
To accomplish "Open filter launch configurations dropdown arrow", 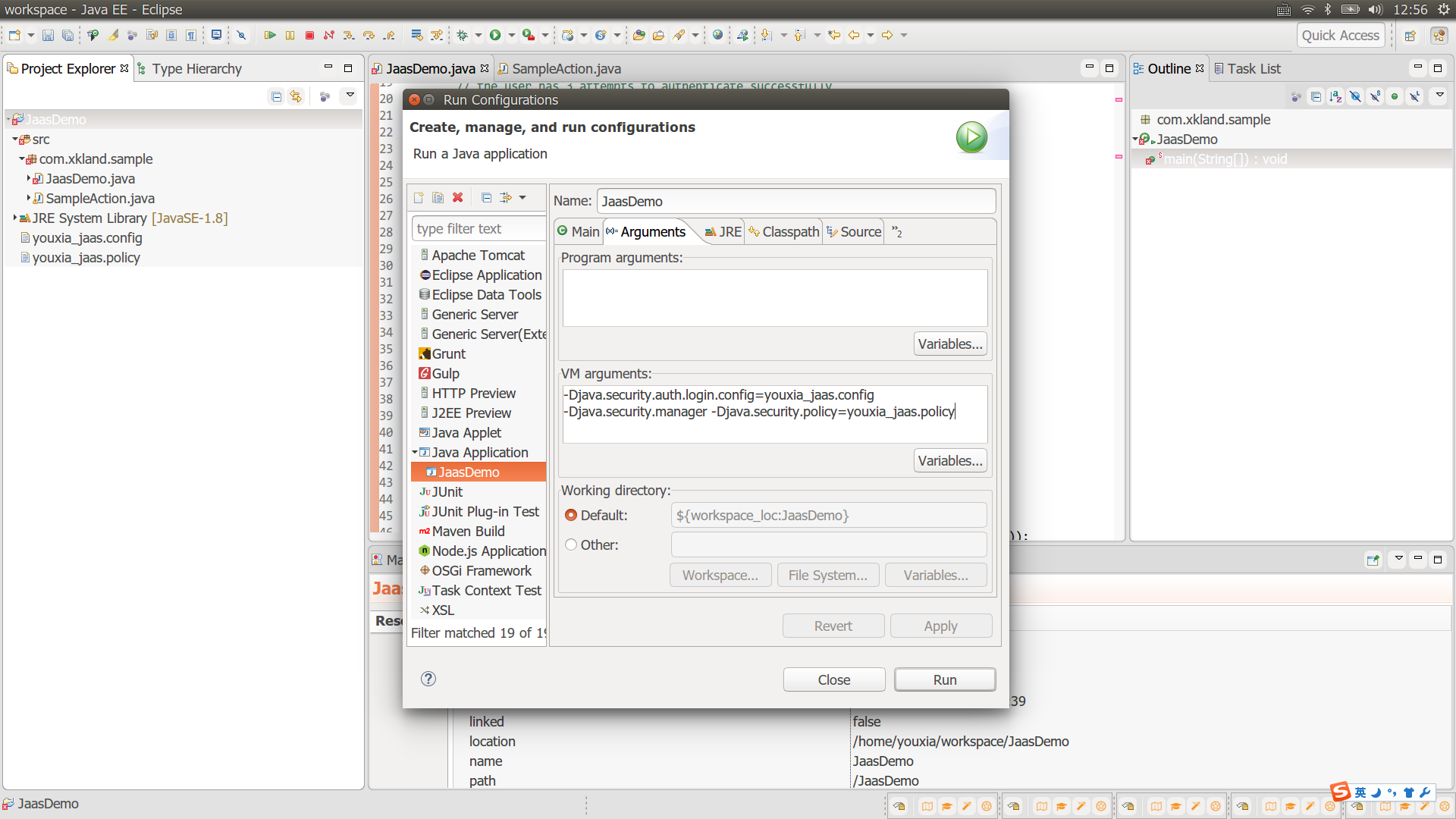I will click(522, 198).
